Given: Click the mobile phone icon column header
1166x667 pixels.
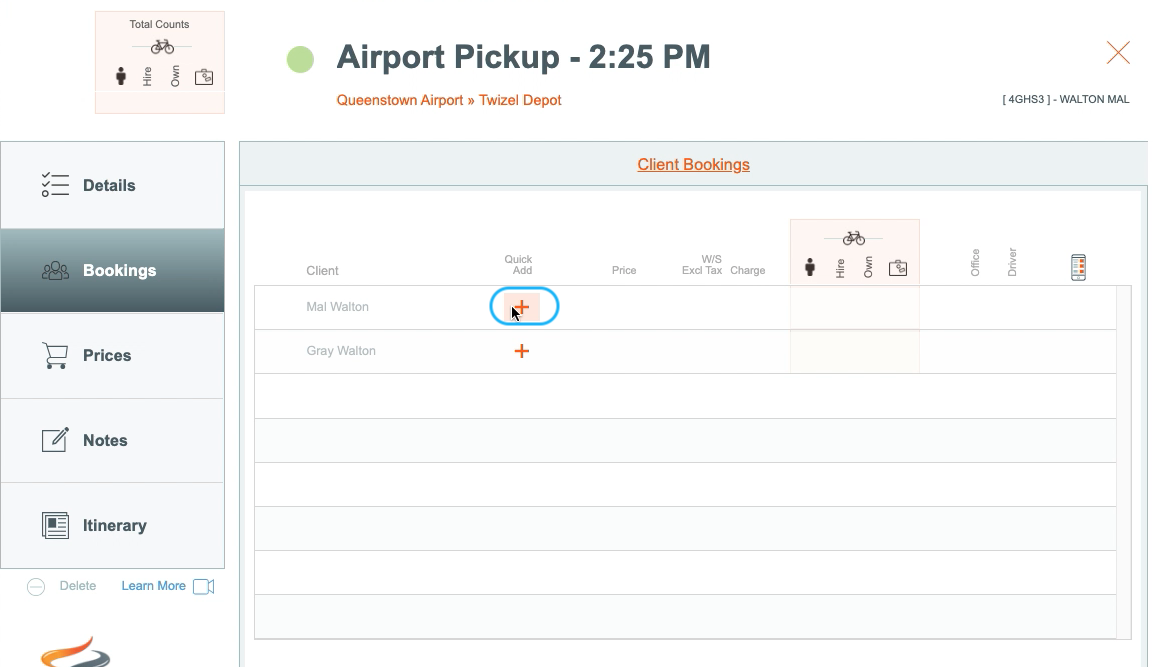Looking at the screenshot, I should coord(1078,267).
